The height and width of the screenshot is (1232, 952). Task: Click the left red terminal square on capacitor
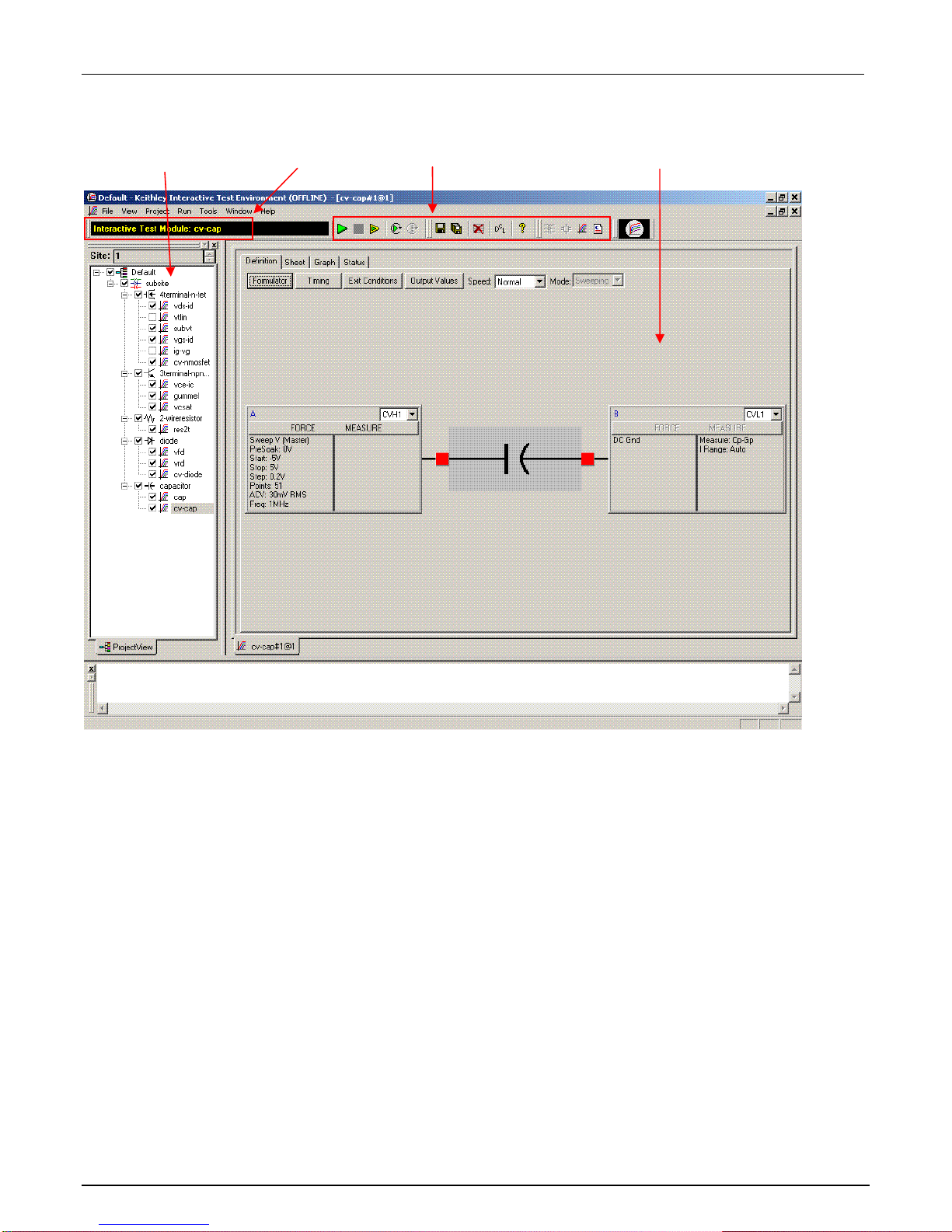(442, 459)
